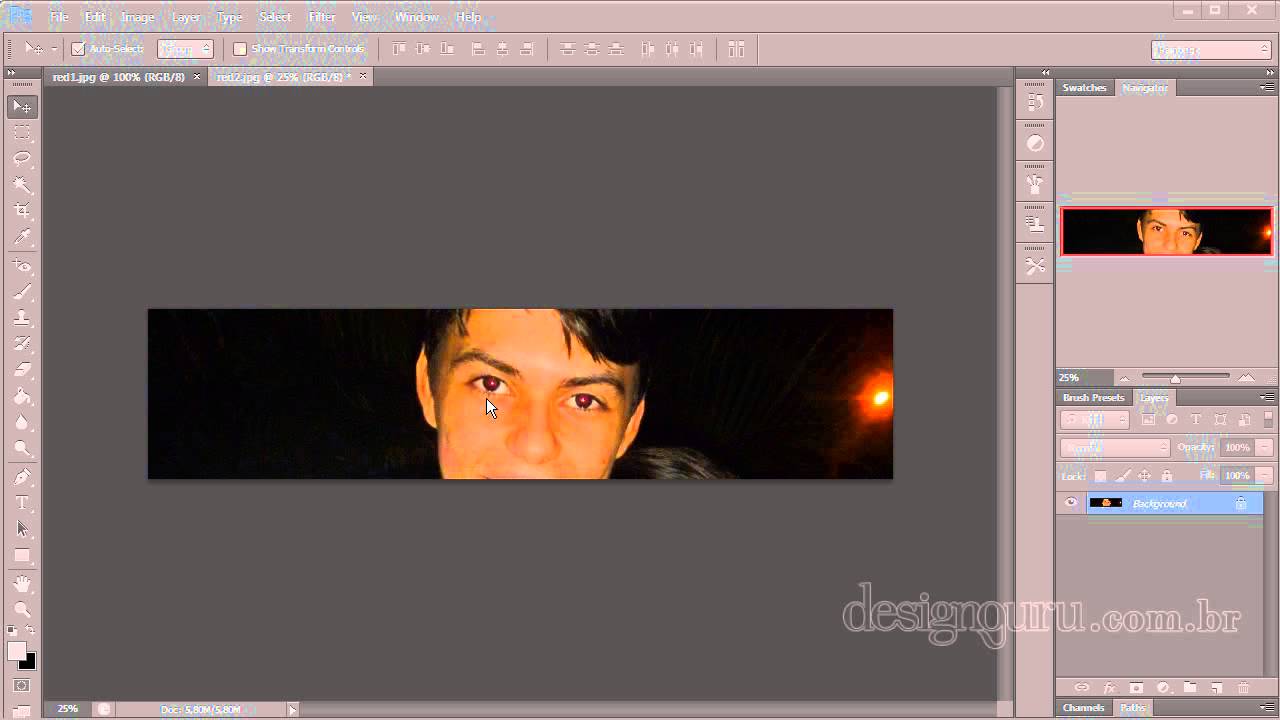Select the Rectangular Marquee tool
The image size is (1280, 720).
click(22, 133)
